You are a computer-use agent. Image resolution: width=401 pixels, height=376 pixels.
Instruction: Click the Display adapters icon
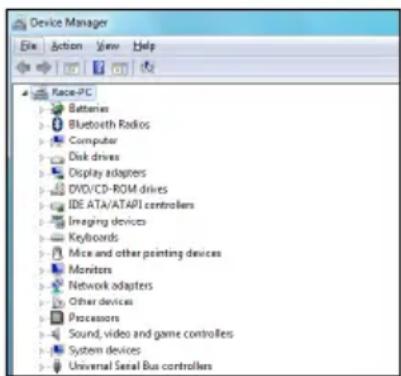click(57, 172)
